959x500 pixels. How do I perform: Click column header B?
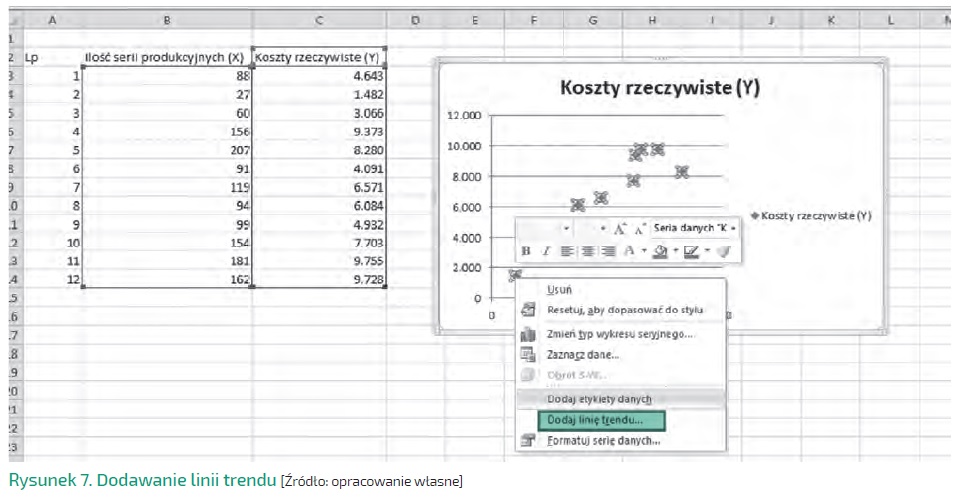167,20
